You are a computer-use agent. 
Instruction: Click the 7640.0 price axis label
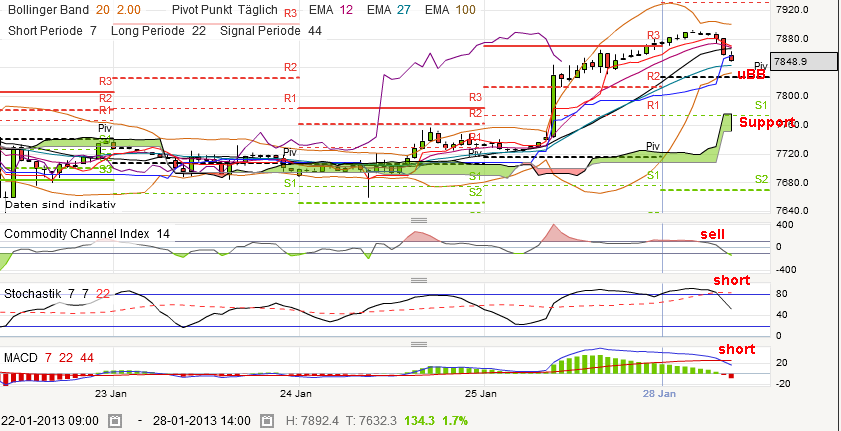(792, 210)
